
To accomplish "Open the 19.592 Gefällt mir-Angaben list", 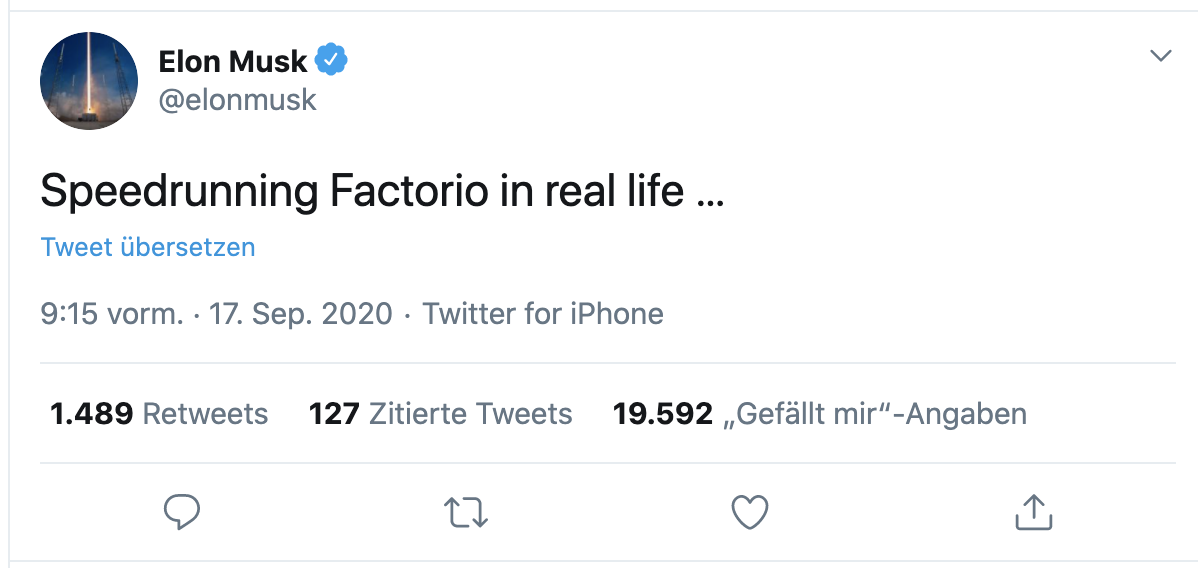I will [819, 413].
